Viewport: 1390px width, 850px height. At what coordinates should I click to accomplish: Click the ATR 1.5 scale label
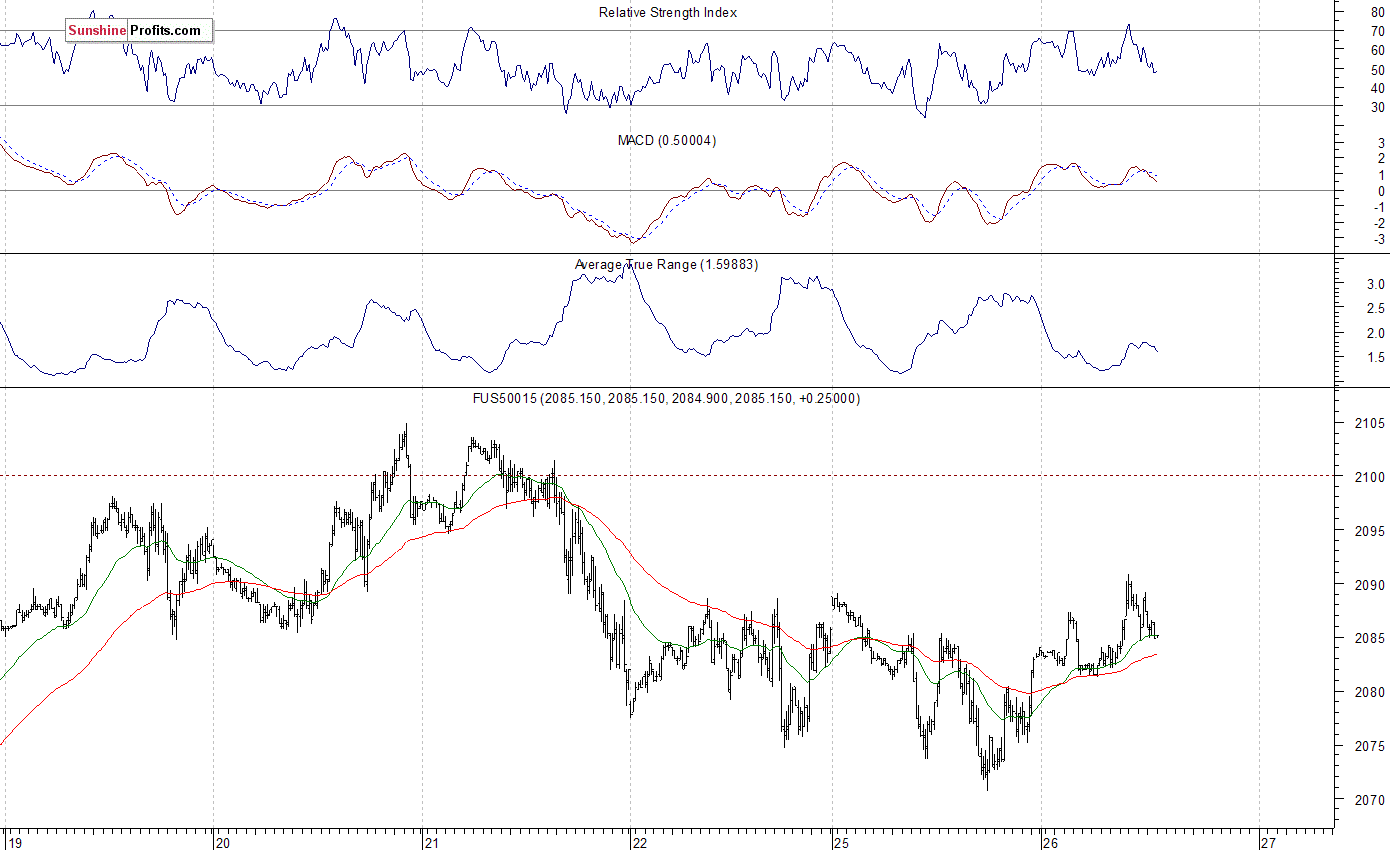[x=1376, y=358]
